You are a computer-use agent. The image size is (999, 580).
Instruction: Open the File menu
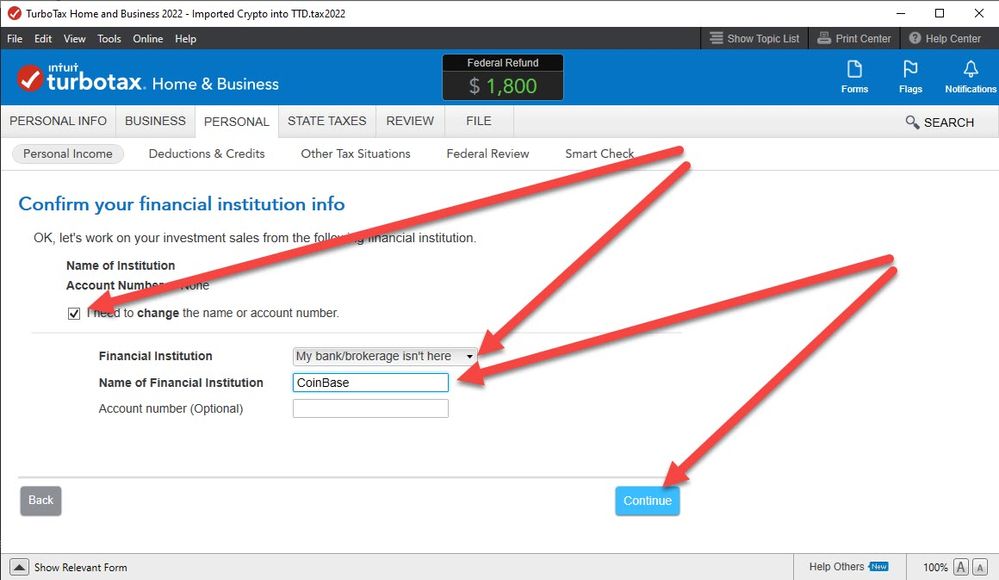pyautogui.click(x=15, y=39)
